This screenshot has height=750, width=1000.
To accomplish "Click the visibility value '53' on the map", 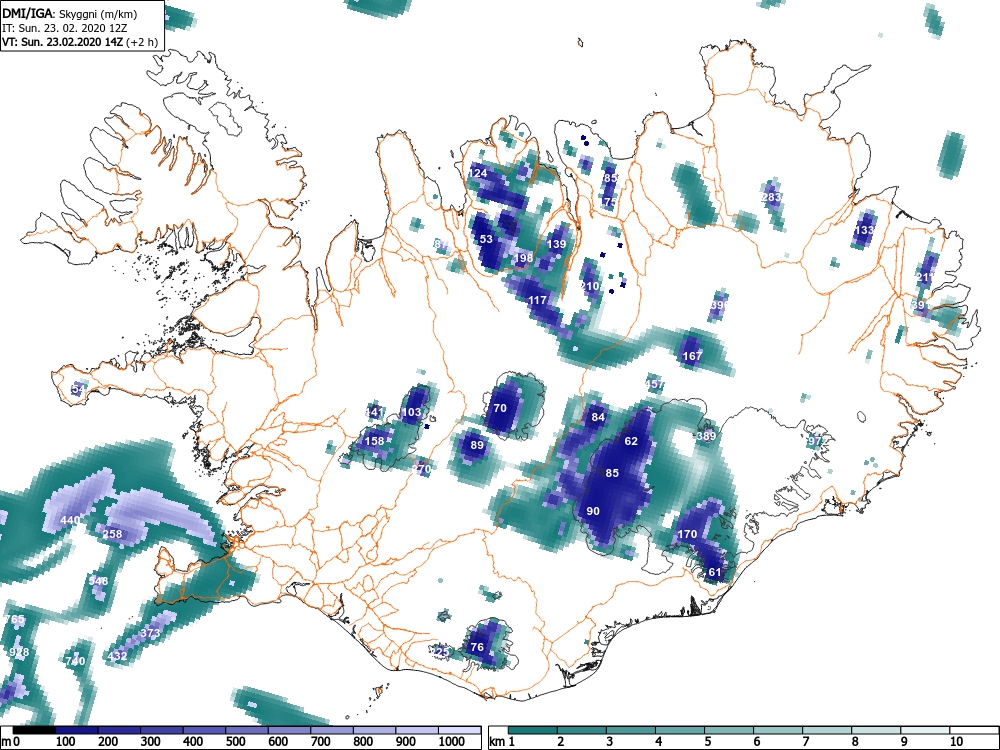I will (487, 239).
